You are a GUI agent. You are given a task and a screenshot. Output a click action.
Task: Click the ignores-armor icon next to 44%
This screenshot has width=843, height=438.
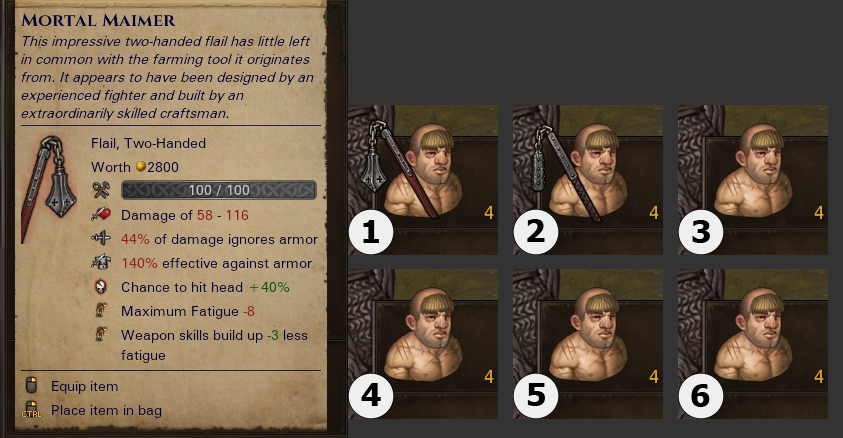101,239
